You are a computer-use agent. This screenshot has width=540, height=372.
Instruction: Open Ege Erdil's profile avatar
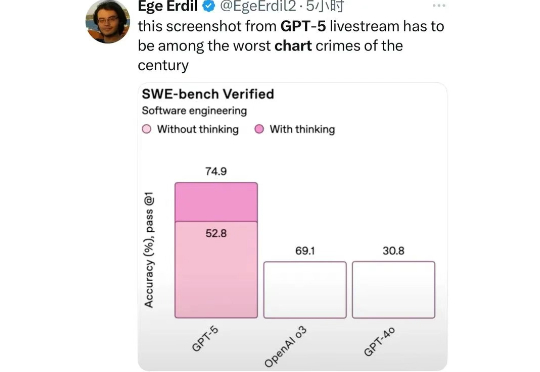[108, 22]
